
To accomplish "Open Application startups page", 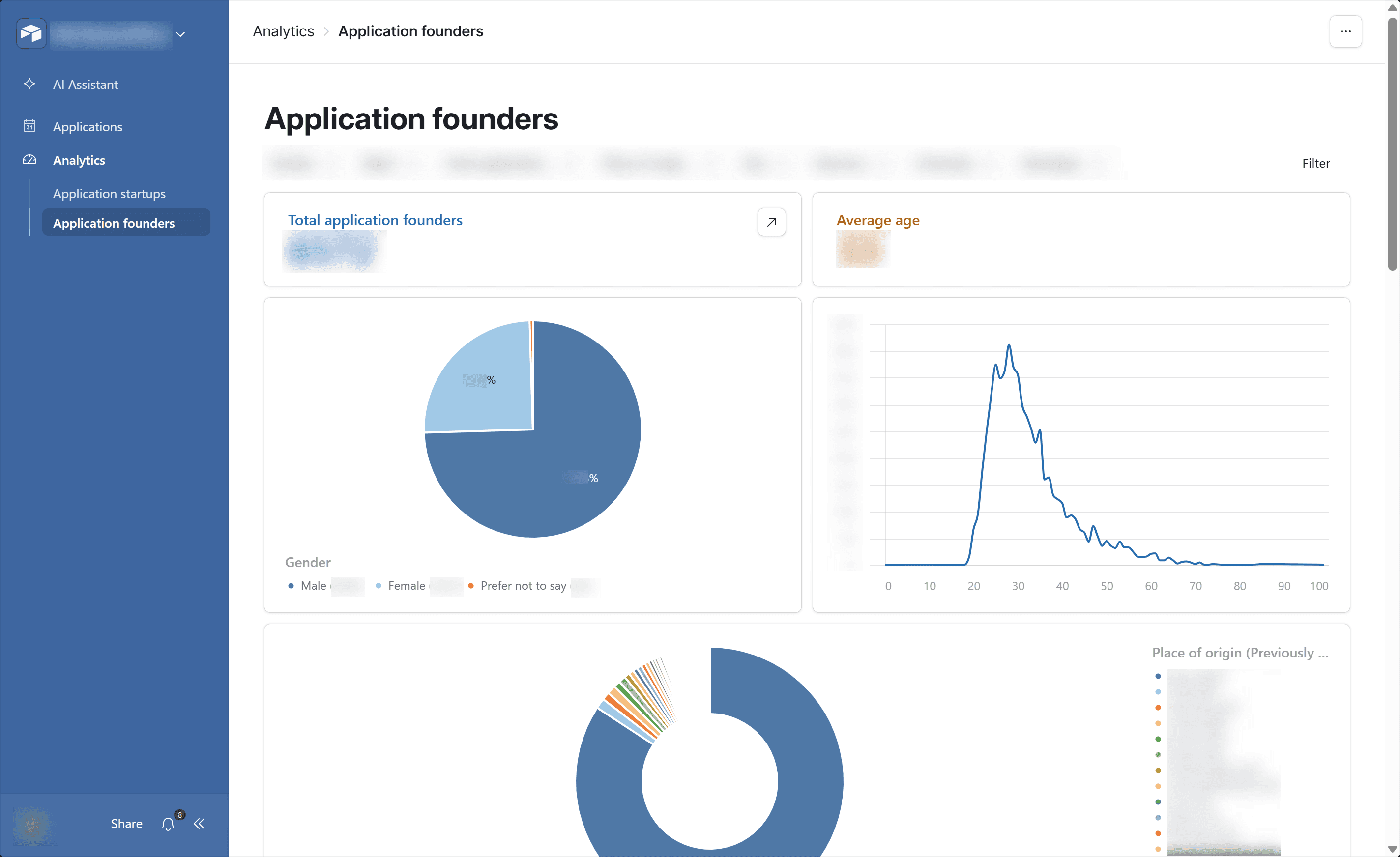I will point(109,193).
